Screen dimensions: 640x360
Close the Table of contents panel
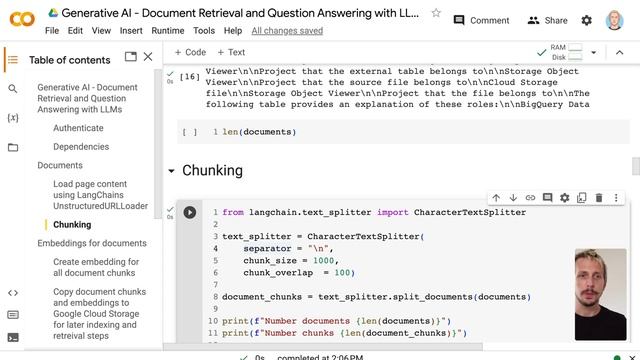[148, 57]
